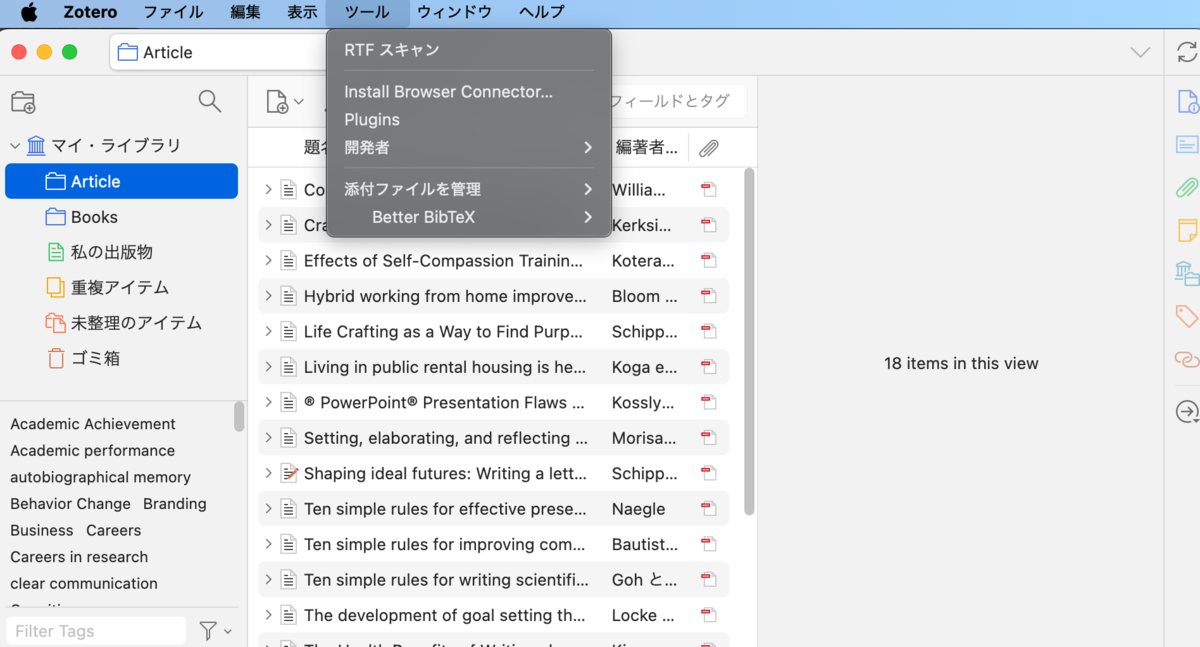Open the item info pane icon

(x=1187, y=101)
